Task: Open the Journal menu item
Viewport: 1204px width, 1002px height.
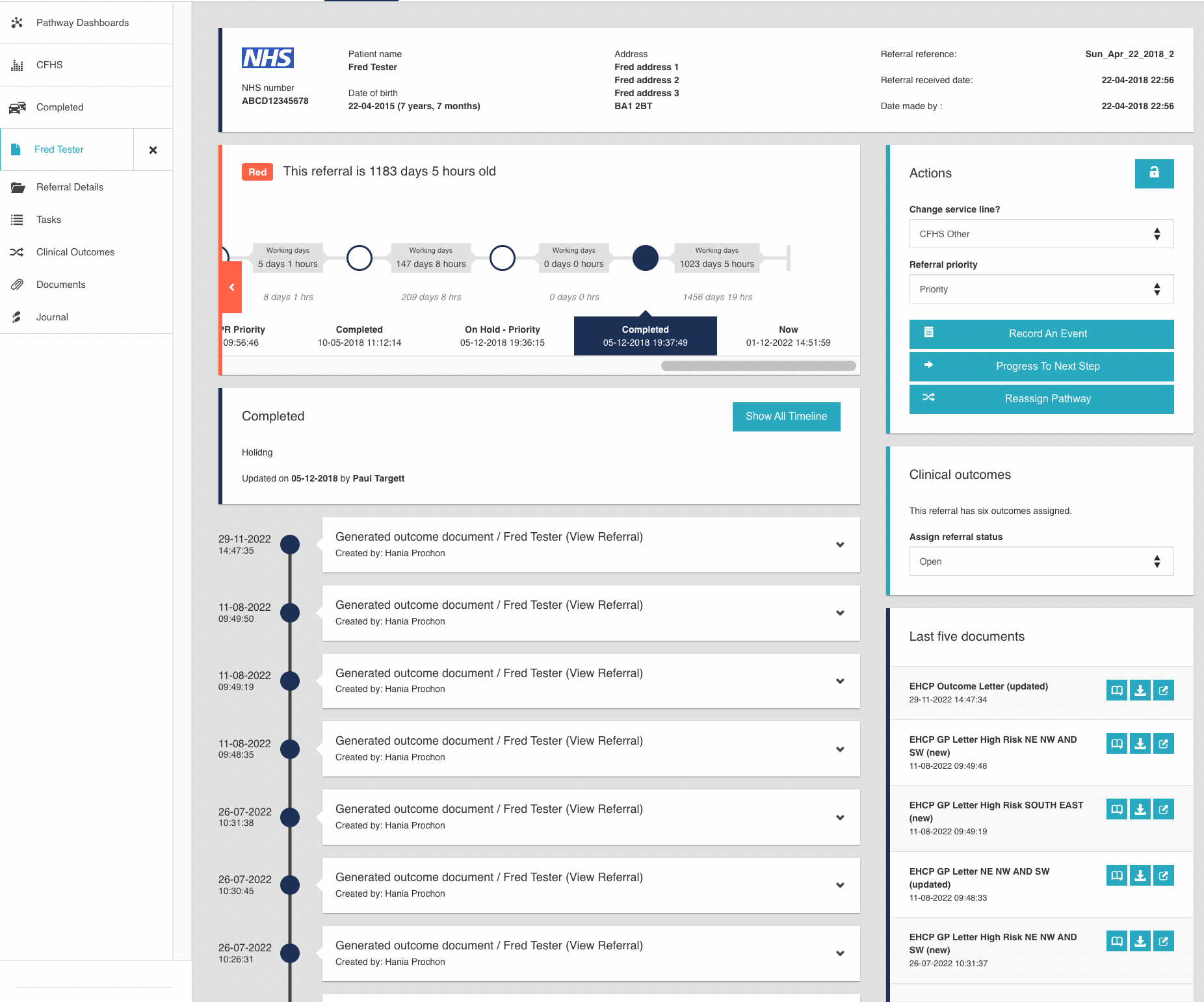Action: tap(52, 317)
